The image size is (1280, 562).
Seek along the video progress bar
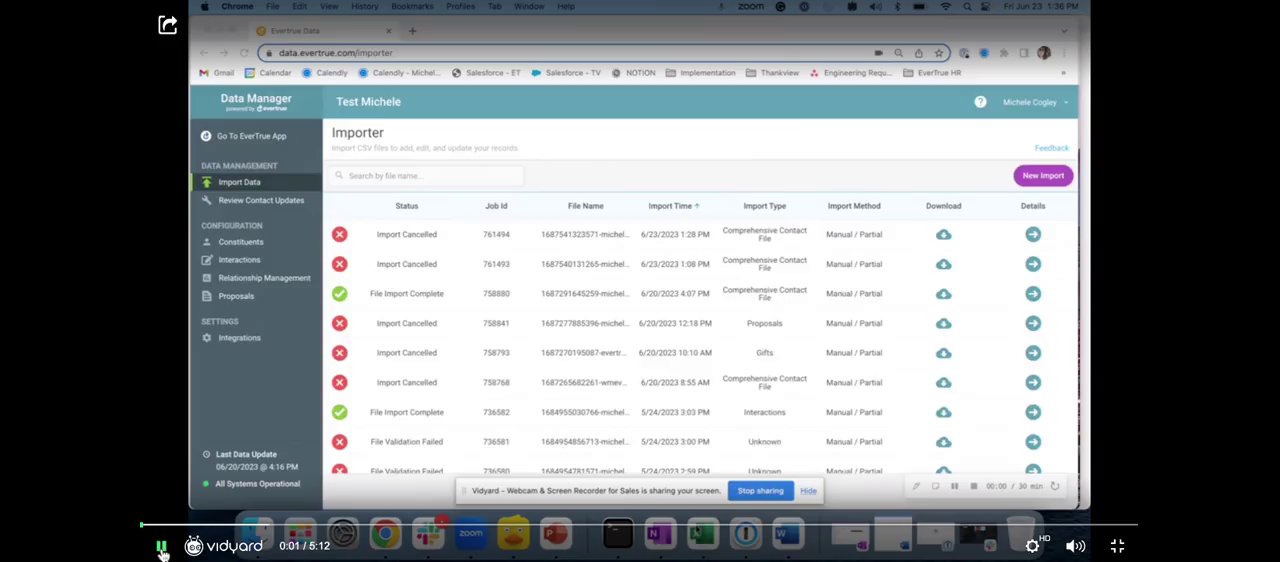pyautogui.click(x=639, y=524)
